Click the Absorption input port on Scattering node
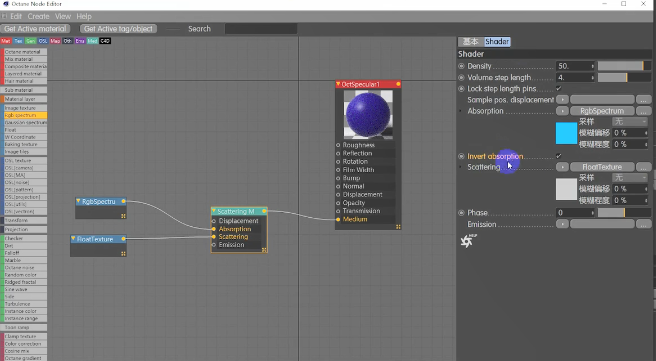This screenshot has height=361, width=656. point(214,229)
